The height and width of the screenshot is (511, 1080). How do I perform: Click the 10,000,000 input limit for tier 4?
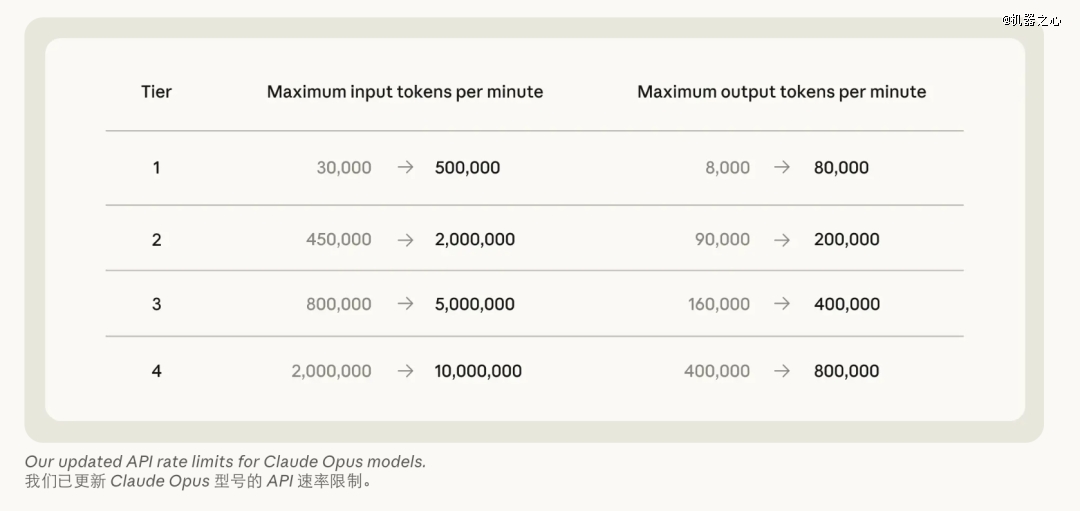click(x=478, y=371)
